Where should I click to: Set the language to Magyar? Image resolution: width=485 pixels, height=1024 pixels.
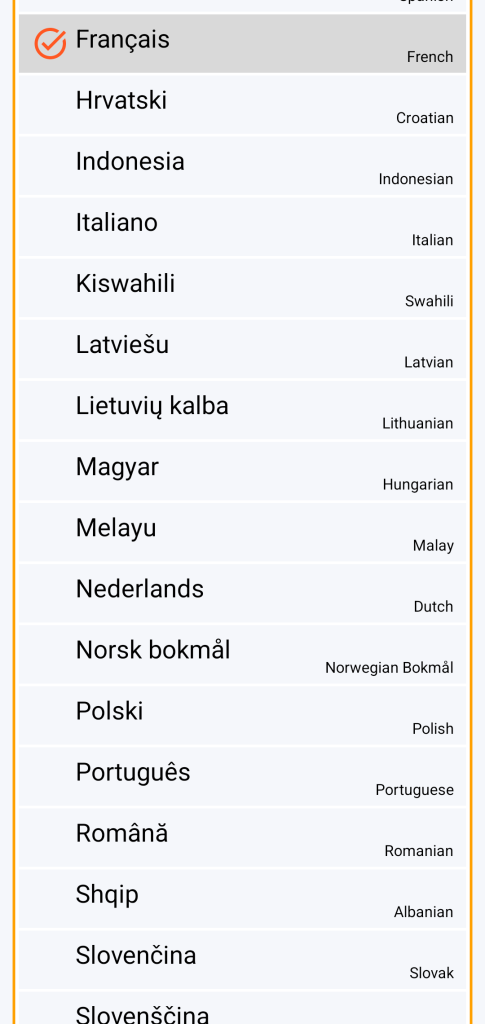click(x=242, y=471)
